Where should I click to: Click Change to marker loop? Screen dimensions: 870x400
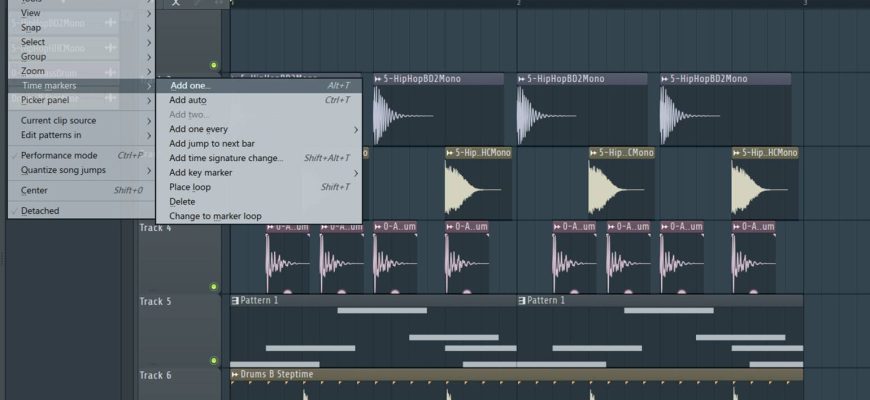(215, 216)
